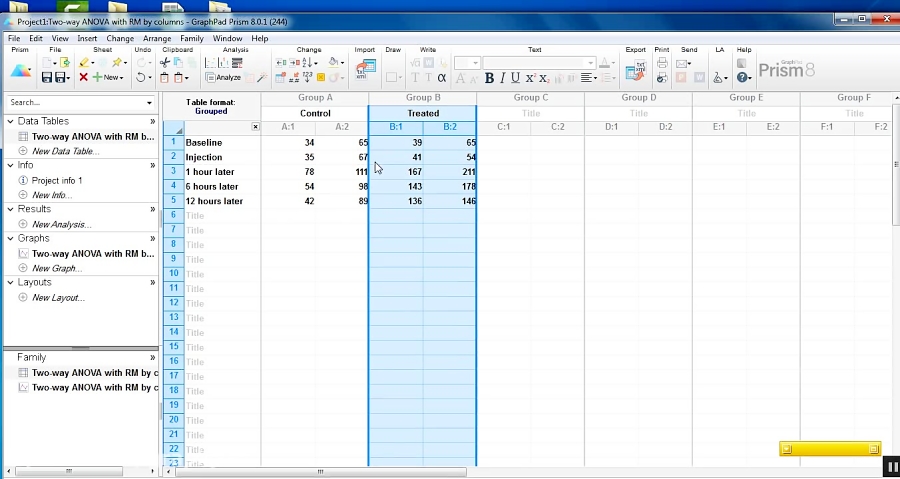Viewport: 900px width, 479px height.
Task: Click the Cut scissors icon
Action: pos(165,63)
